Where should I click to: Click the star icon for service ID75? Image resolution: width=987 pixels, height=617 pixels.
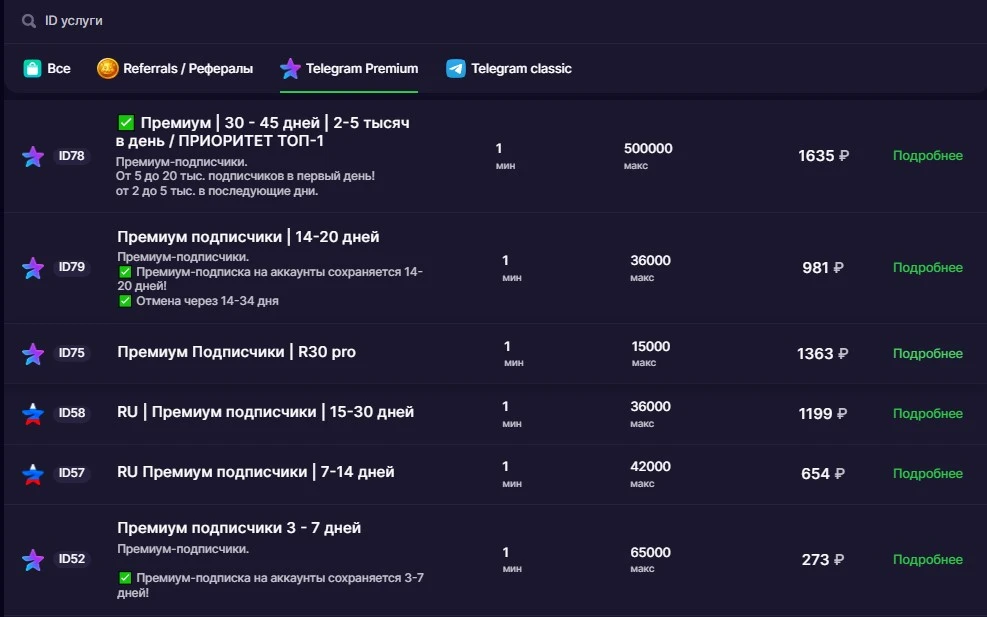(33, 353)
